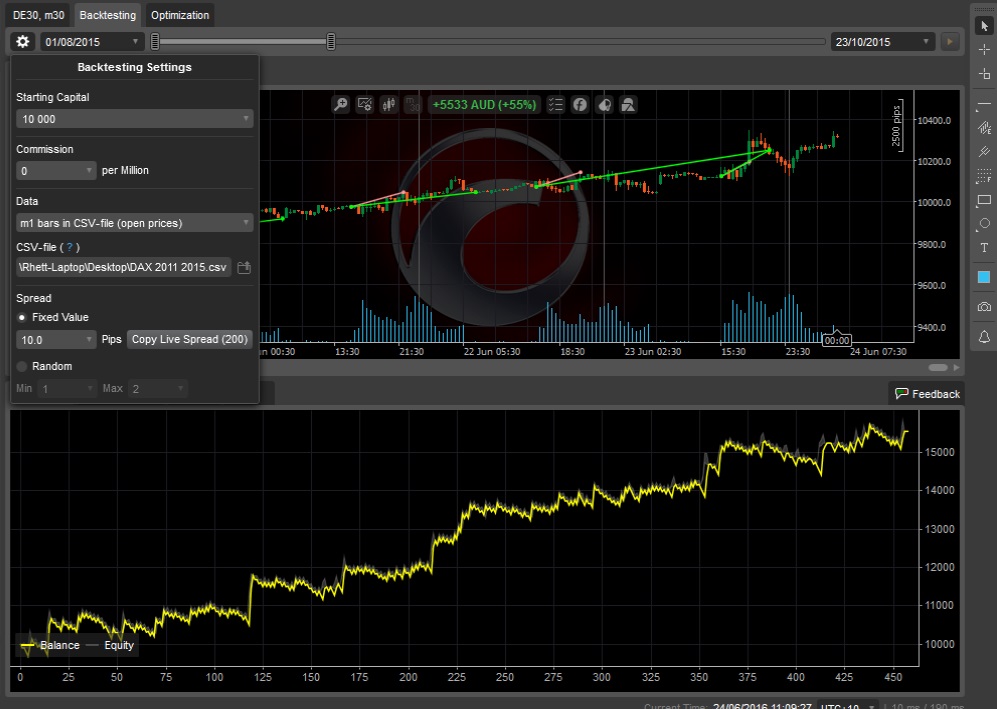Open the Feedback button
Viewport: 997px width, 709px height.
tap(926, 394)
